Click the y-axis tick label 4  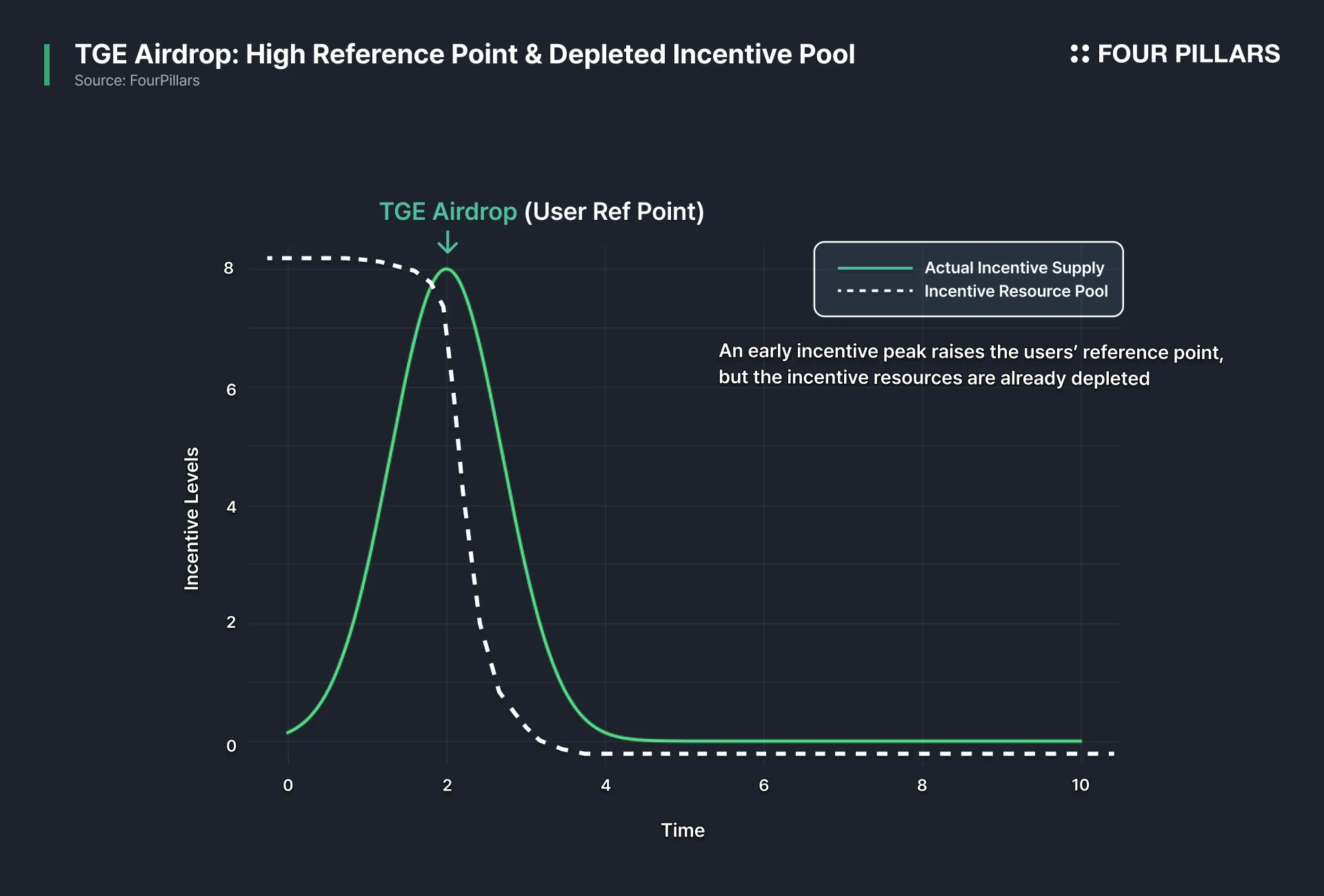pos(231,507)
